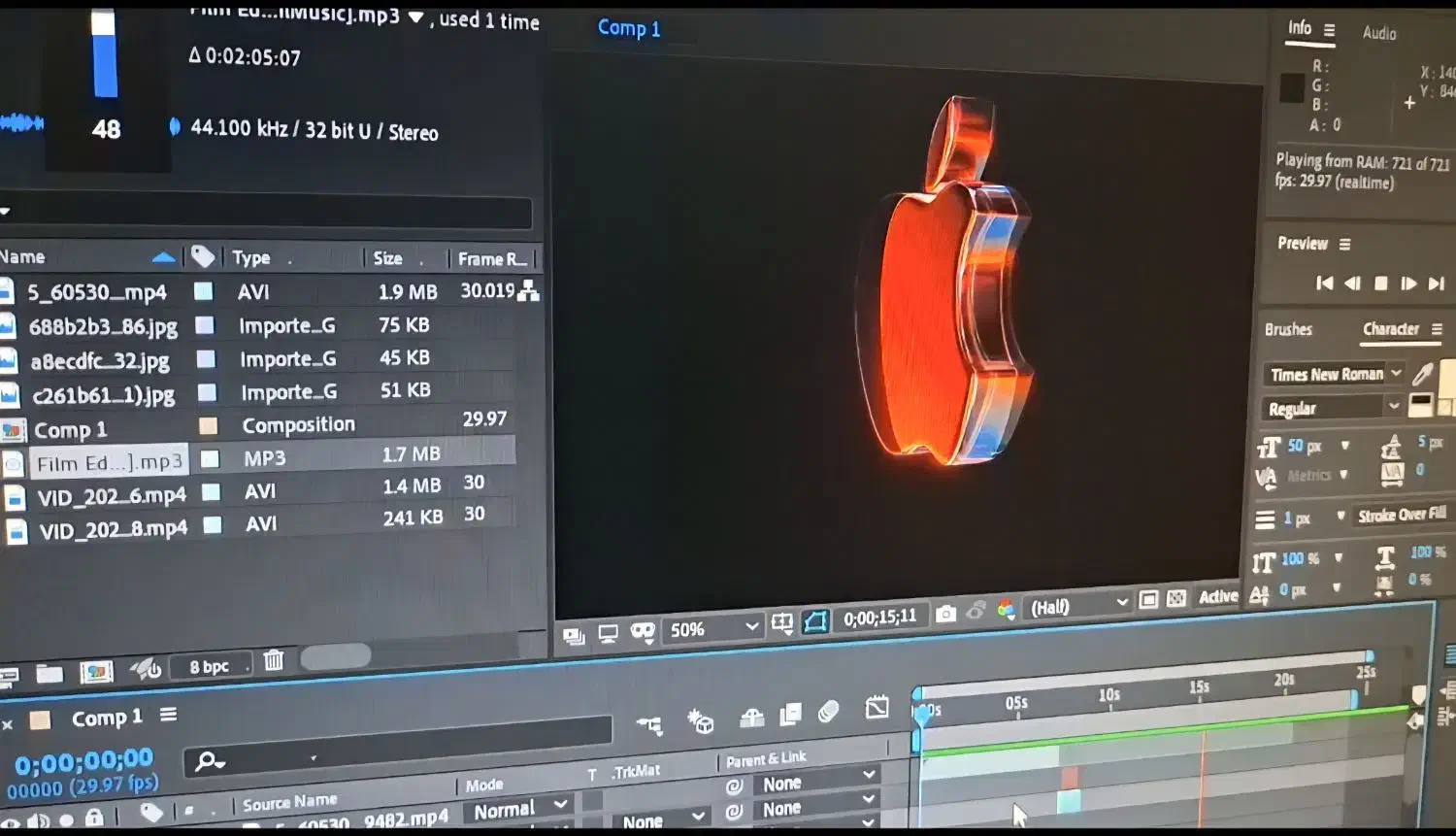Click the stop button in Preview panel

click(x=1380, y=284)
